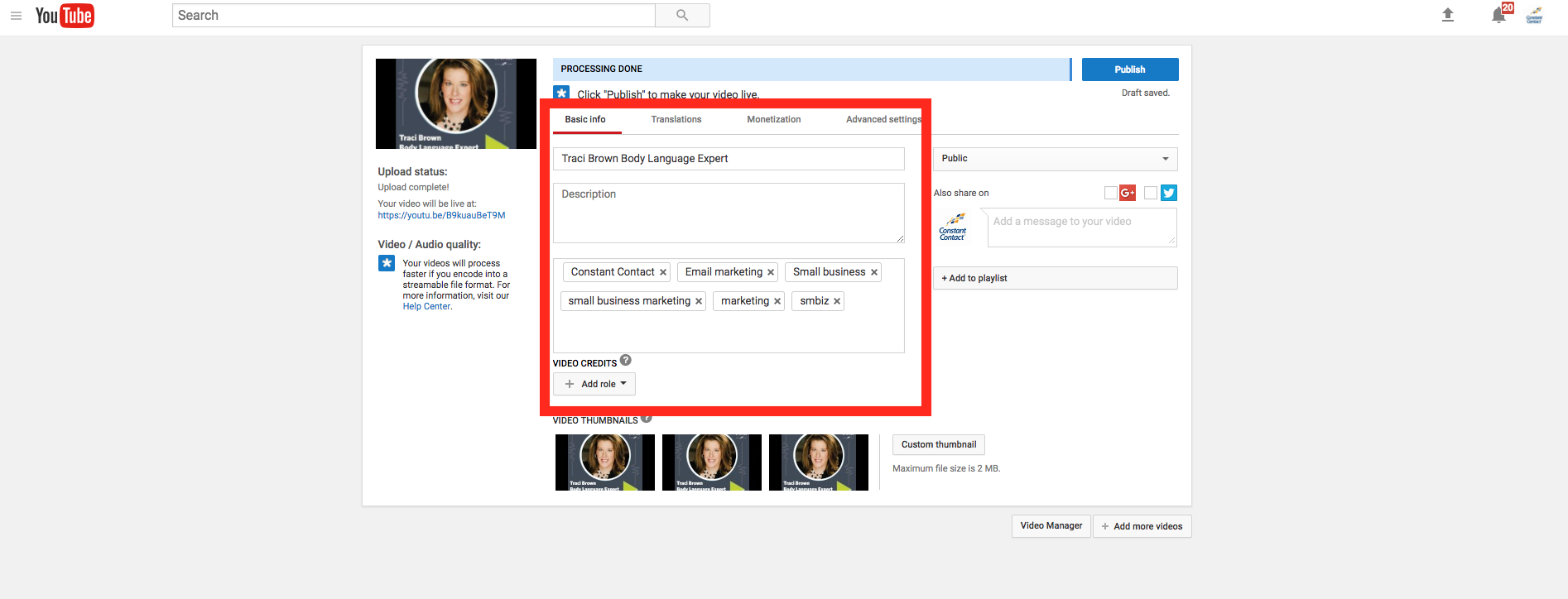
Task: Click the search magnifier button
Action: (x=682, y=16)
